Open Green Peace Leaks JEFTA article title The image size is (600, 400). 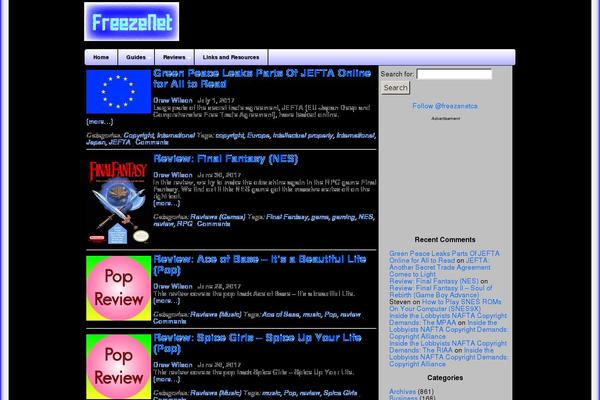262,78
